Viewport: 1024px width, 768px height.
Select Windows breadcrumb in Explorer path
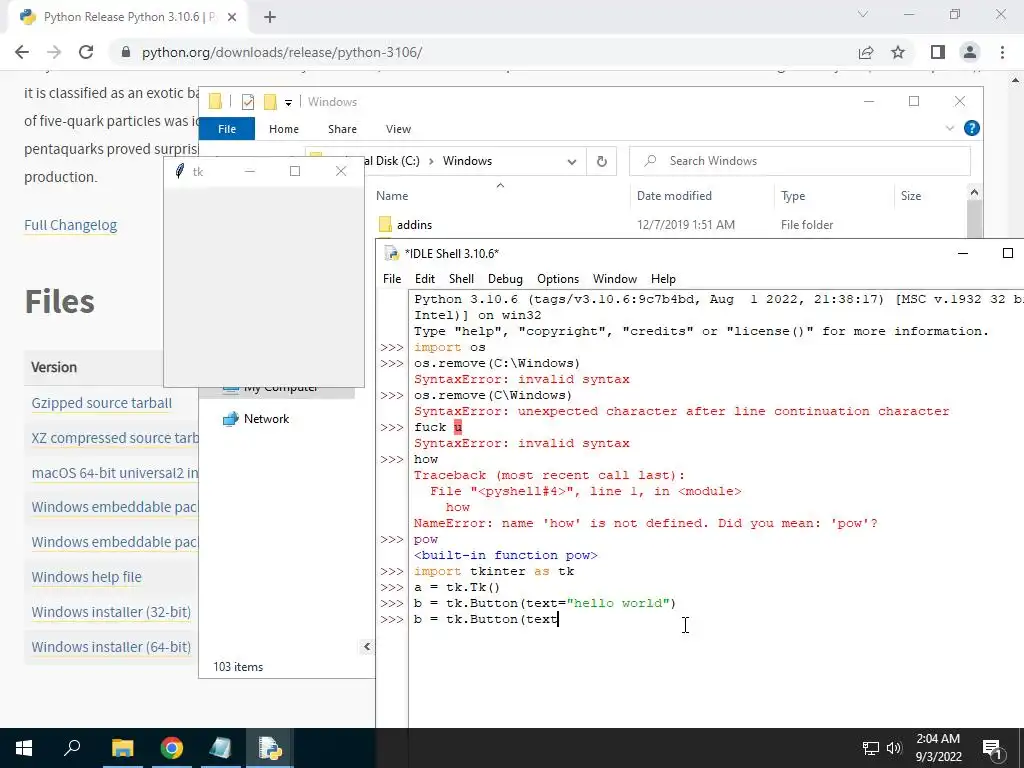pos(467,161)
